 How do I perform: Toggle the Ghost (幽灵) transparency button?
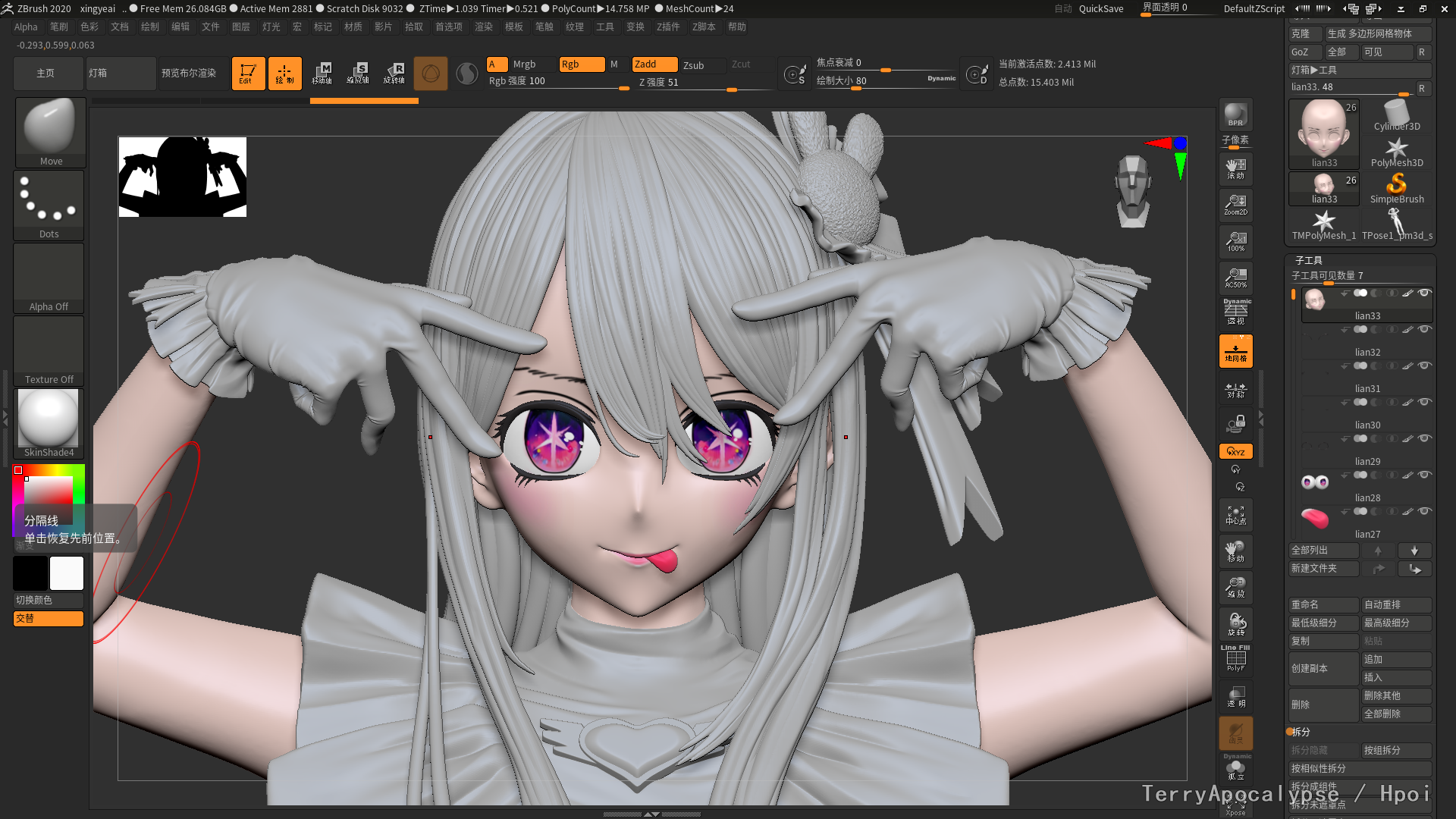click(x=1235, y=733)
